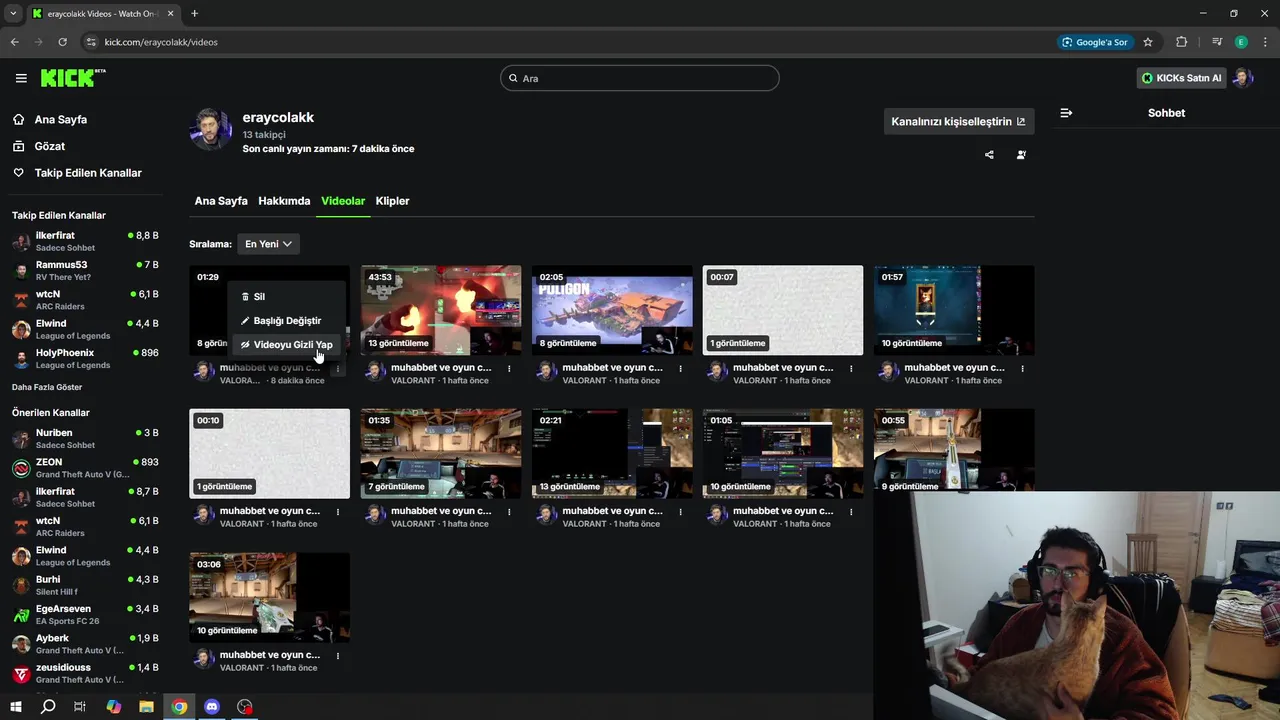Switch to the Ana Sayfa channel tab
The height and width of the screenshot is (720, 1280).
221,201
